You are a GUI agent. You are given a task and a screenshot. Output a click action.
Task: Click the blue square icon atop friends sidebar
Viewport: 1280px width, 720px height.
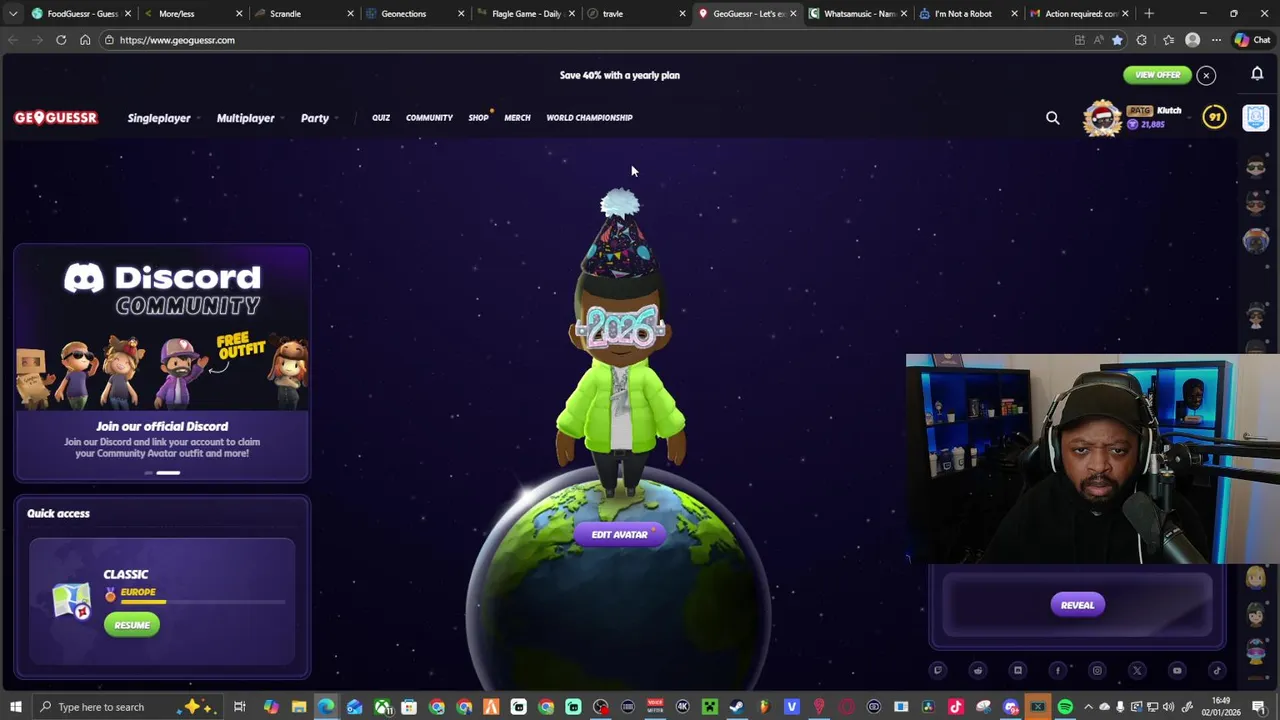tap(1256, 118)
